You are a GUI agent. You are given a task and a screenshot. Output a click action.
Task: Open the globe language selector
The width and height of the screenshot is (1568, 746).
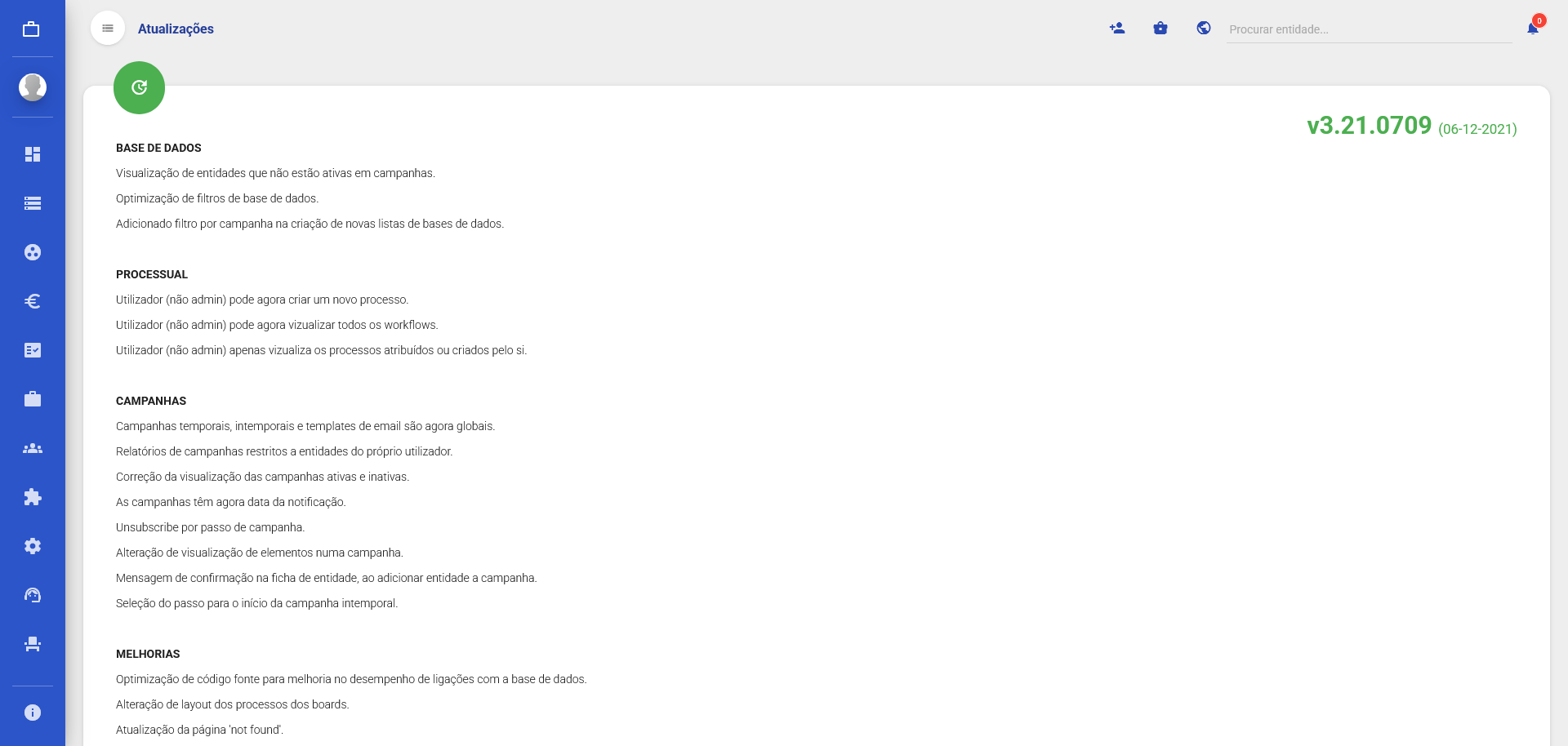pos(1204,29)
